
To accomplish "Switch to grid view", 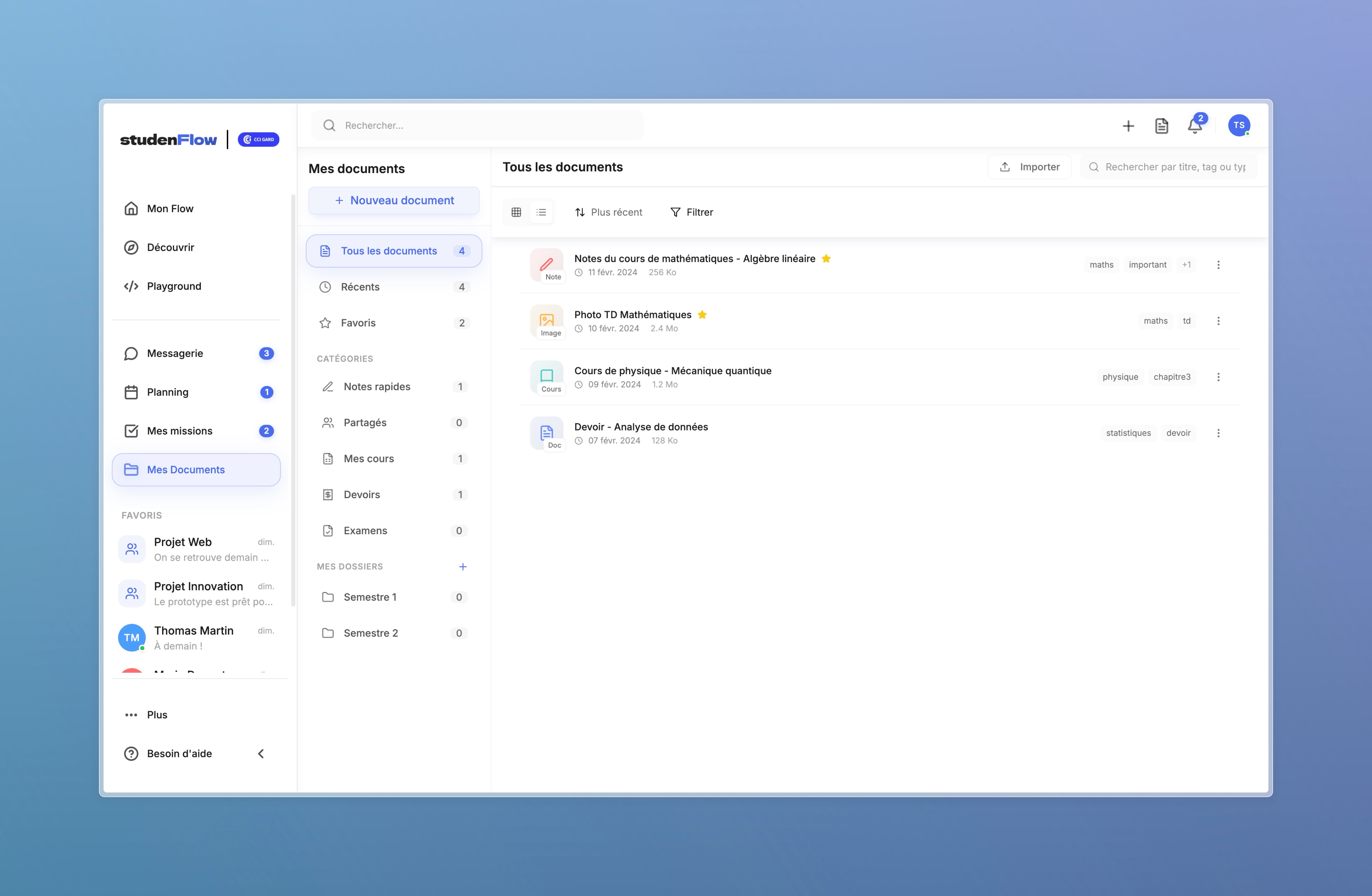I will (x=516, y=212).
